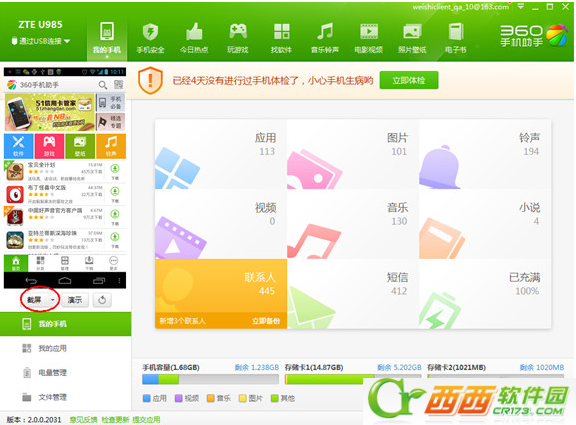Click the refresh screen button
Viewport: 576px width, 425px height.
(x=102, y=300)
